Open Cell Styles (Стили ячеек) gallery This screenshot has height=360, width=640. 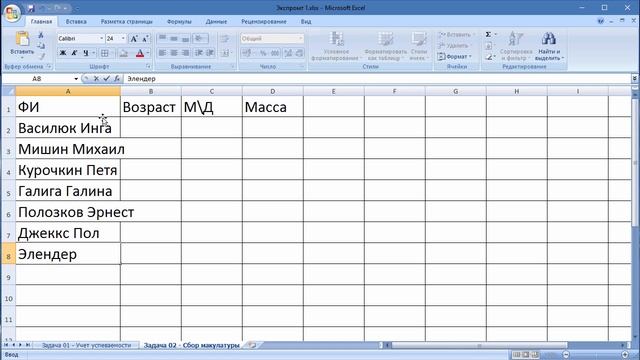pyautogui.click(x=419, y=46)
